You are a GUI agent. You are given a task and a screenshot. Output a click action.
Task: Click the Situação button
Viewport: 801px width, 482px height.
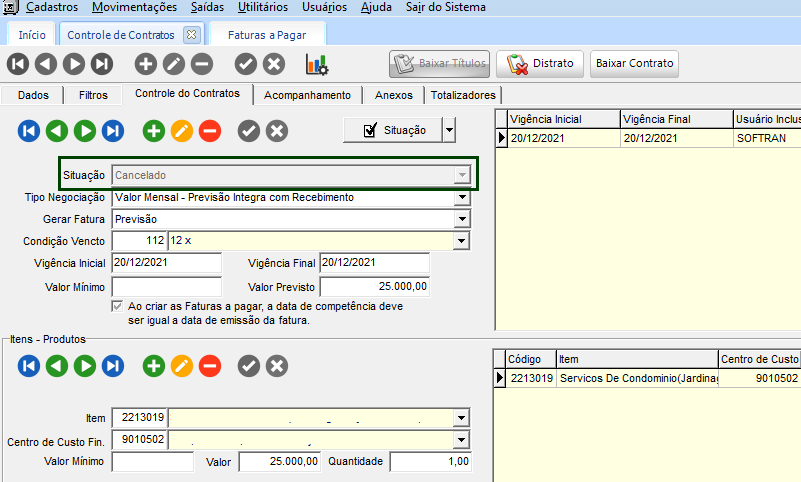[392, 130]
